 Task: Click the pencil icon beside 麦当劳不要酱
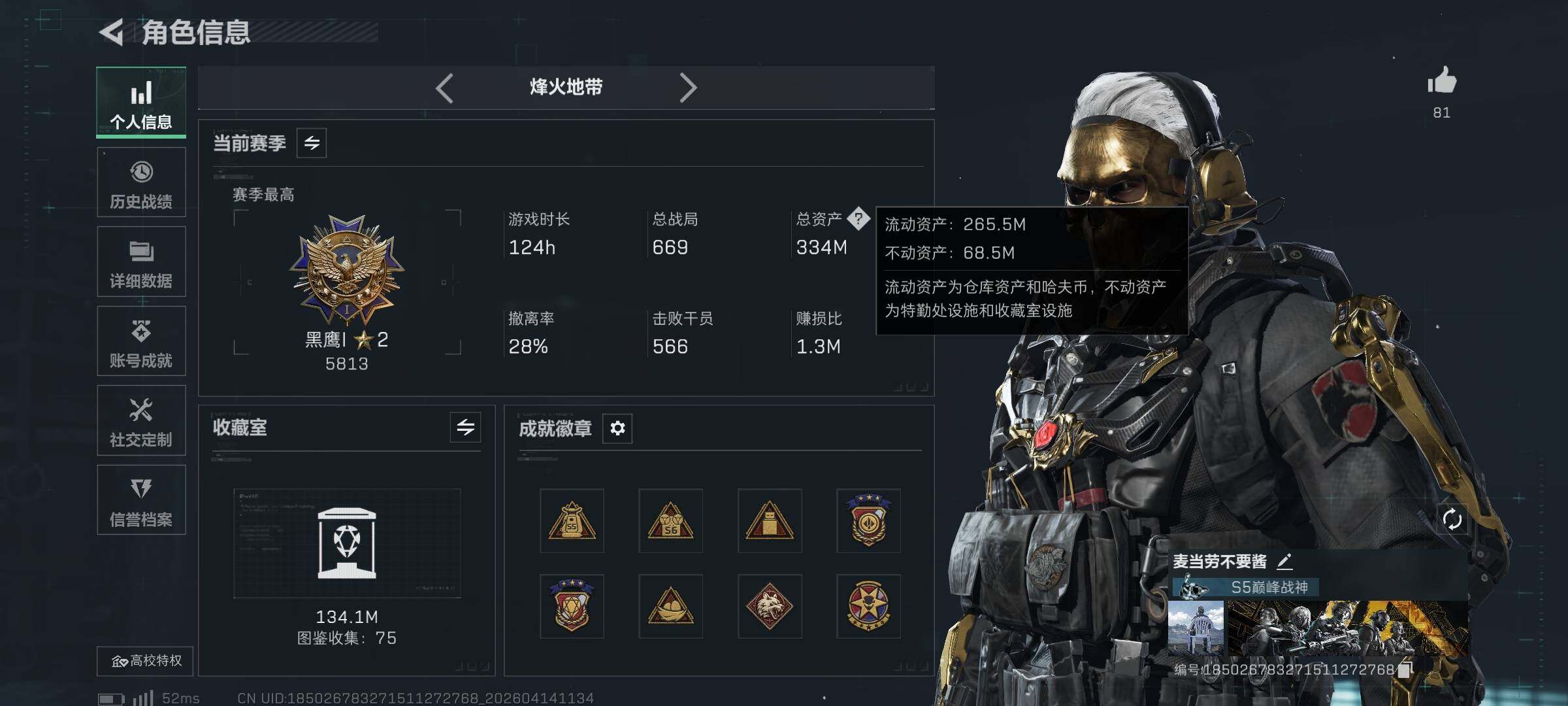click(1284, 561)
